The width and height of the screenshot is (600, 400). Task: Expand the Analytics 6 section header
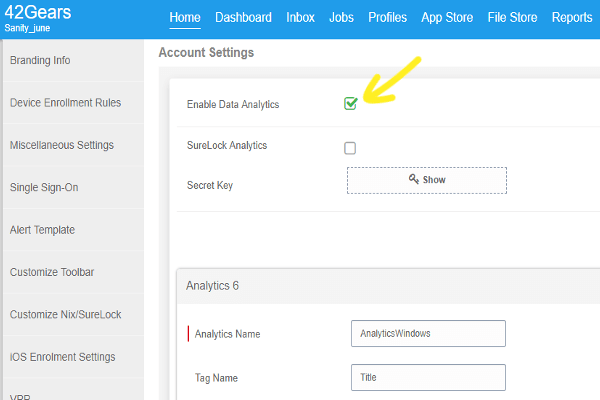point(388,286)
